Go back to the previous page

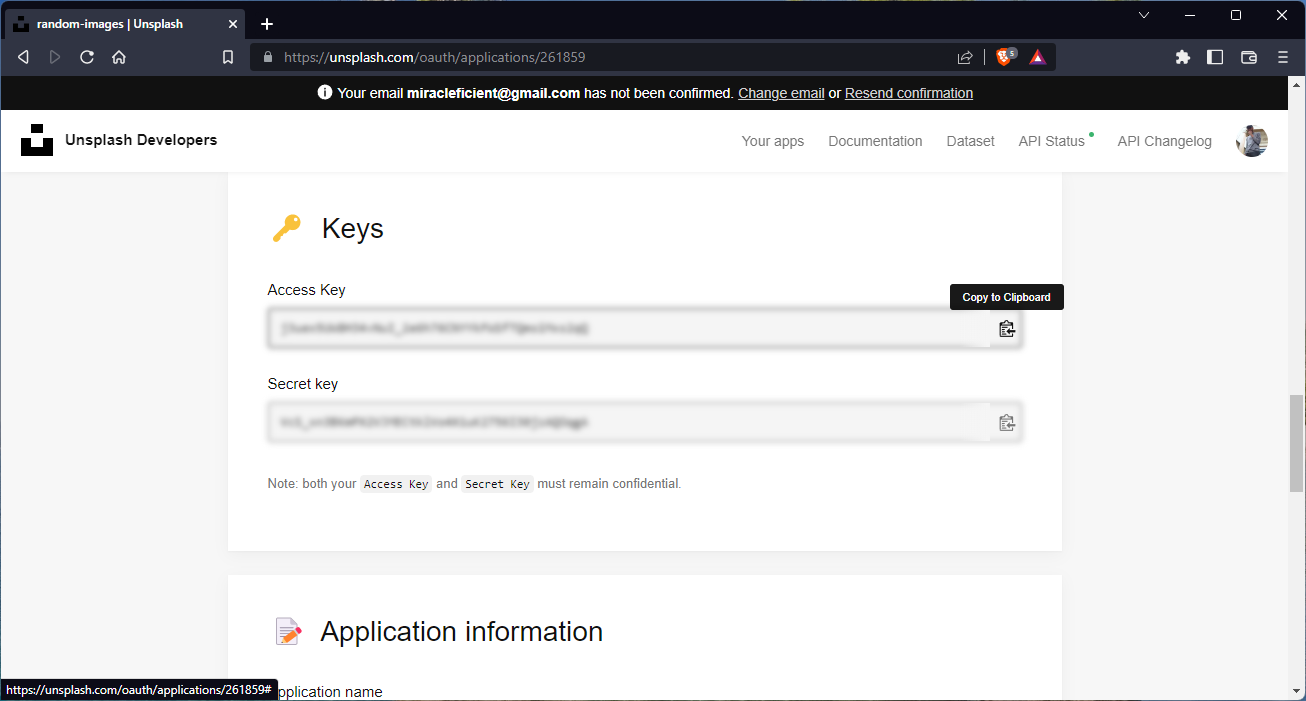pos(23,57)
